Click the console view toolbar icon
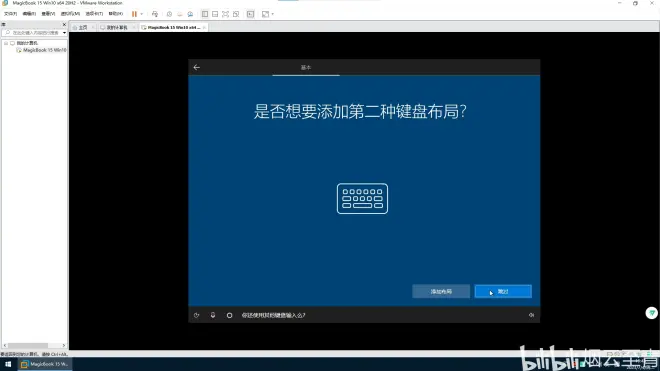Viewport: 660px width, 371px height. pos(250,14)
